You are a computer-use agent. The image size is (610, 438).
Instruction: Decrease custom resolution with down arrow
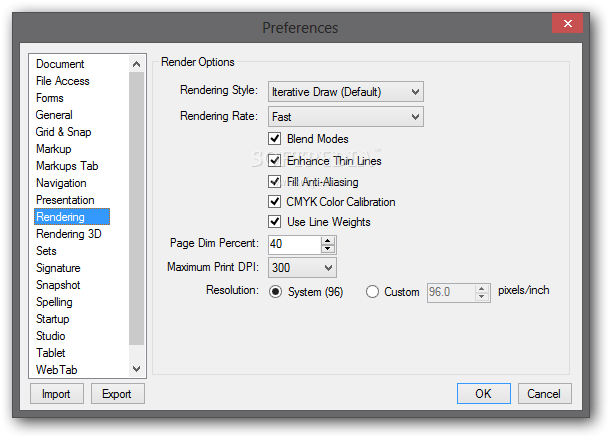pyautogui.click(x=482, y=297)
